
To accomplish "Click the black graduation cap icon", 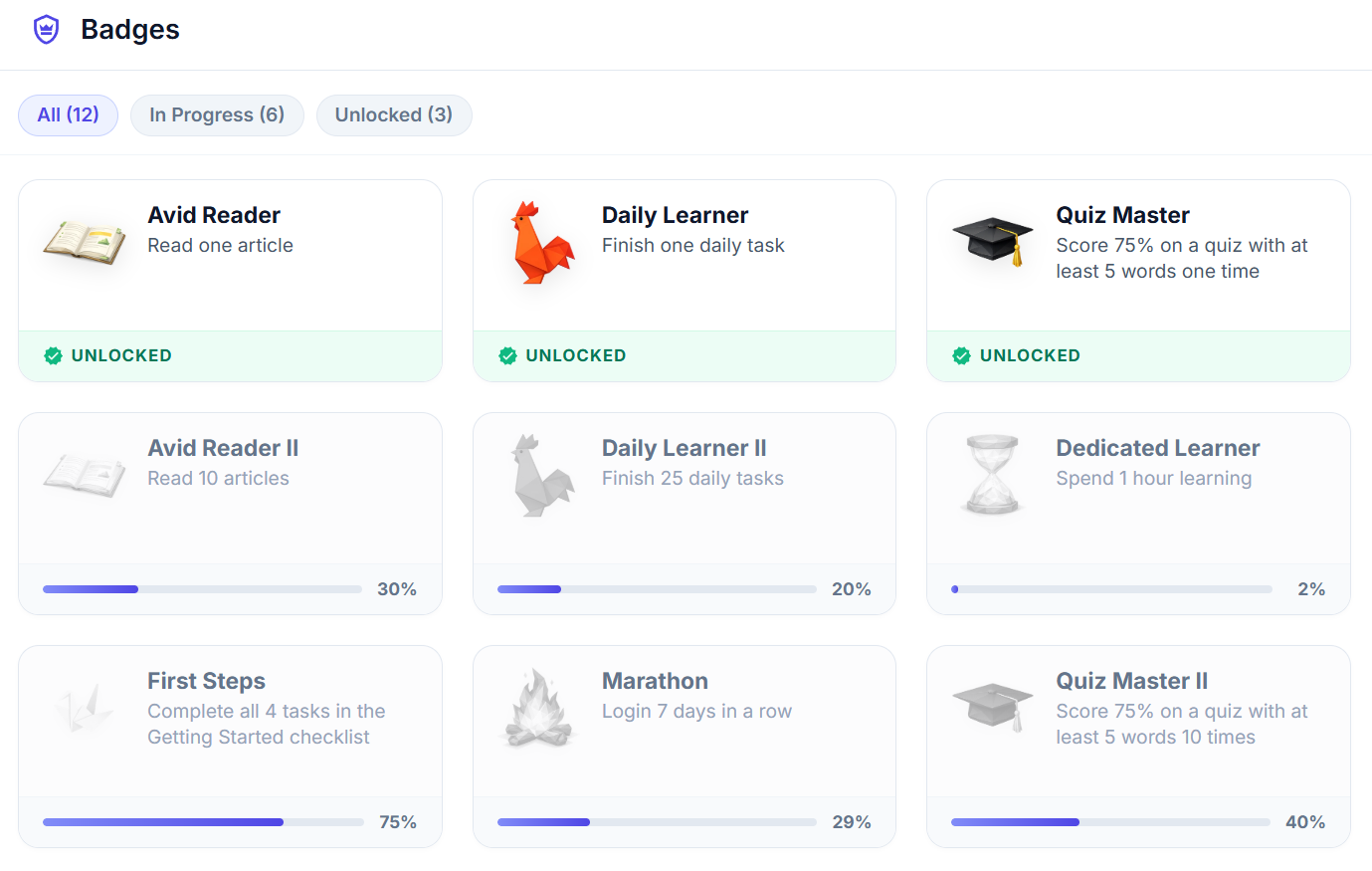I will pyautogui.click(x=993, y=241).
